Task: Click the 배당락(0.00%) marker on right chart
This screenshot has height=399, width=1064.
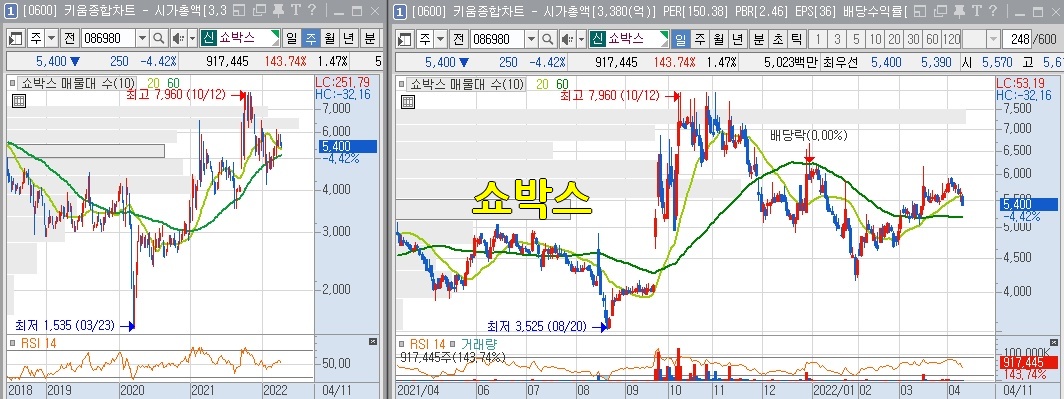Action: tap(809, 135)
